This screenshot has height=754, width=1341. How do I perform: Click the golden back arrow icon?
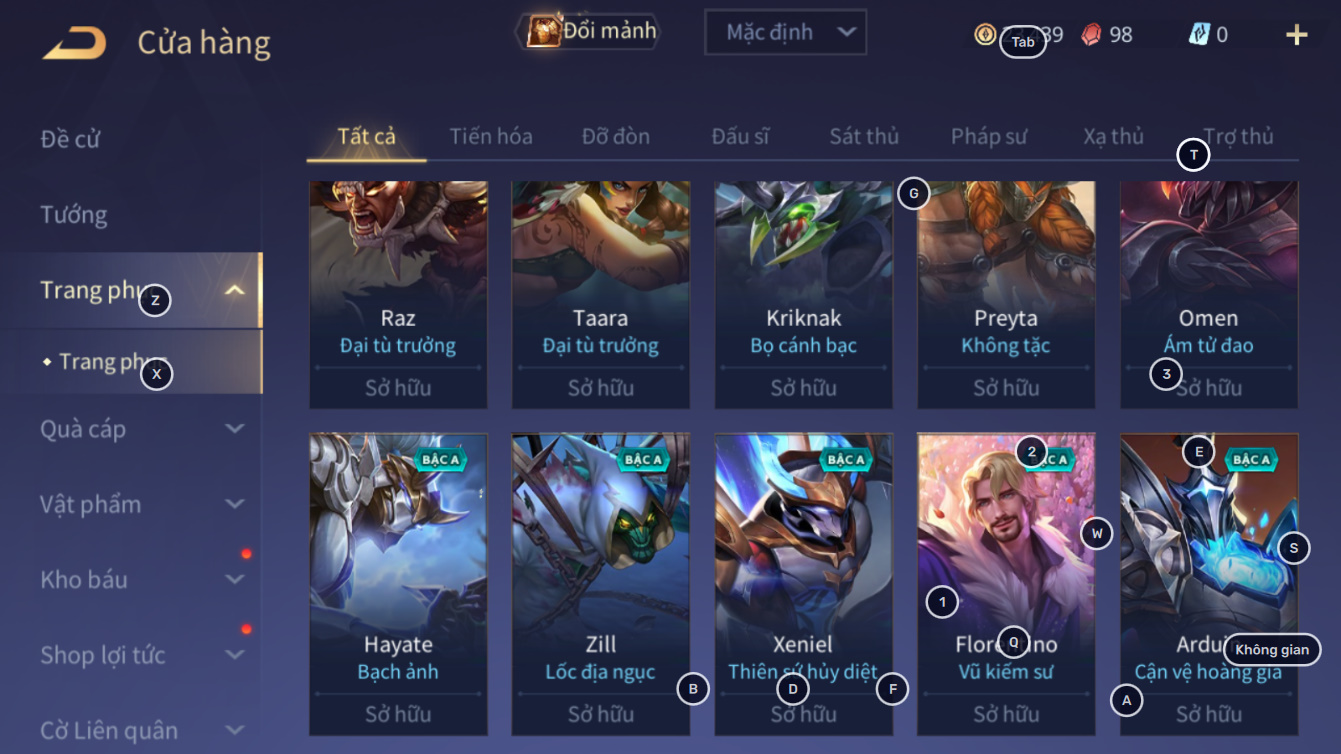click(x=75, y=43)
